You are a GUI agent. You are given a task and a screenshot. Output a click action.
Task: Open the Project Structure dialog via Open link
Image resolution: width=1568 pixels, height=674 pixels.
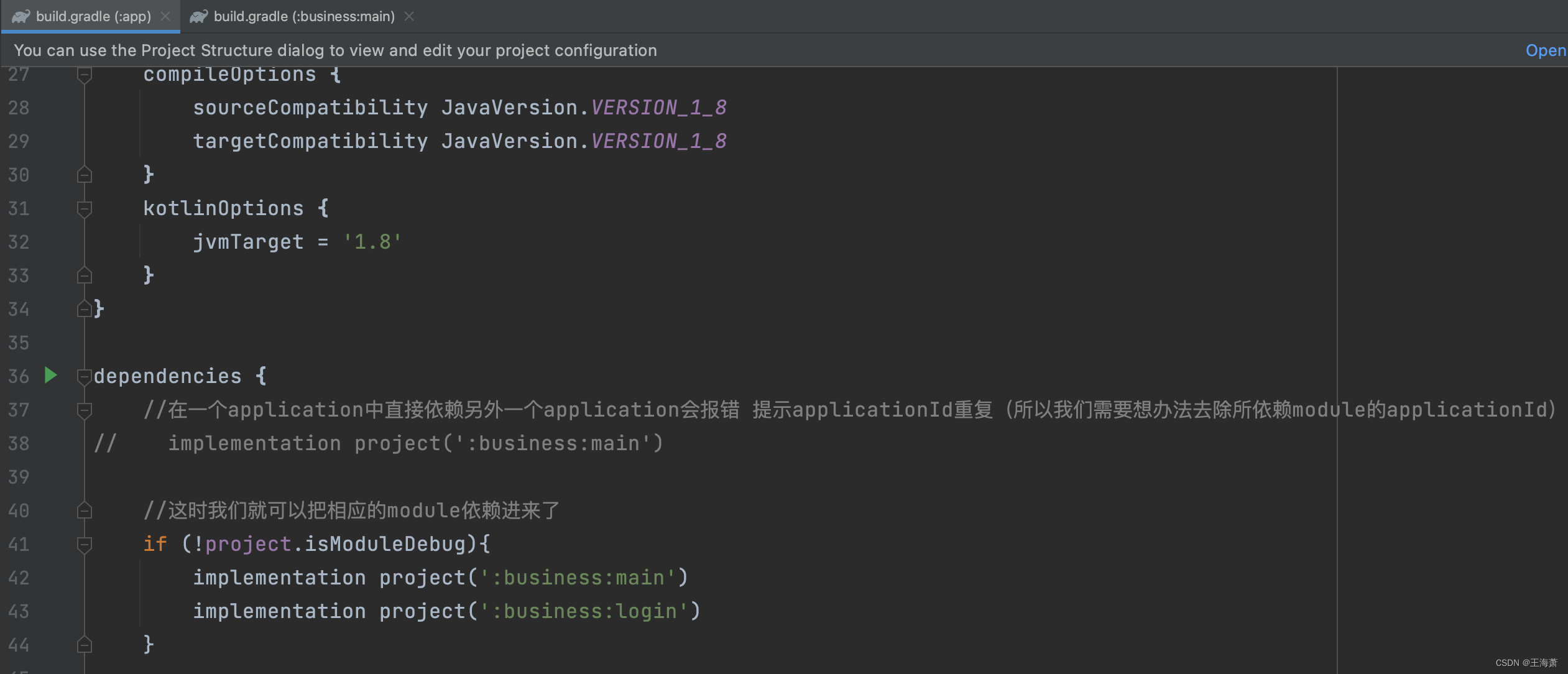click(x=1546, y=50)
